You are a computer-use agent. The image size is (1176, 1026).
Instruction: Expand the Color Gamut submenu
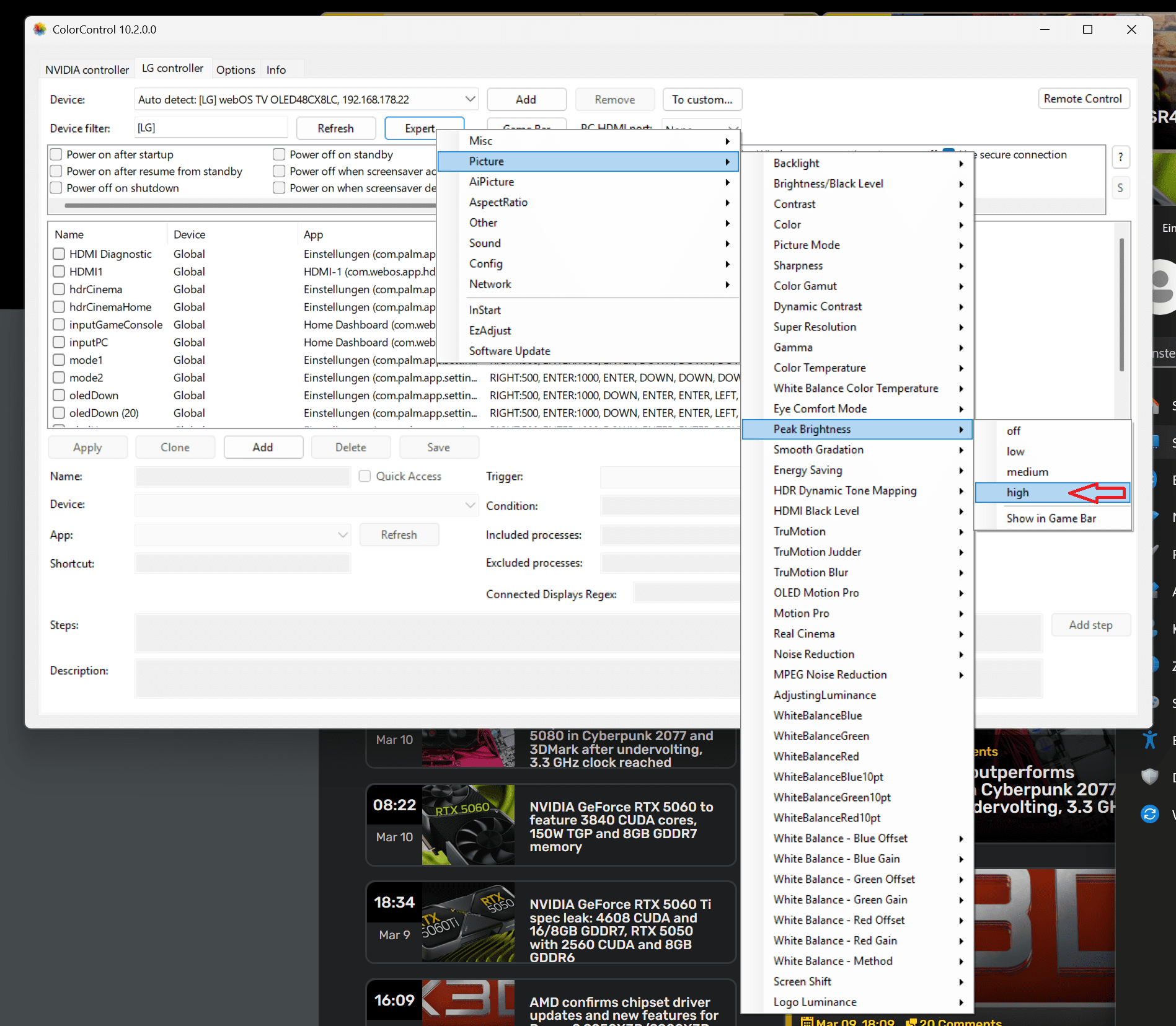(x=857, y=286)
